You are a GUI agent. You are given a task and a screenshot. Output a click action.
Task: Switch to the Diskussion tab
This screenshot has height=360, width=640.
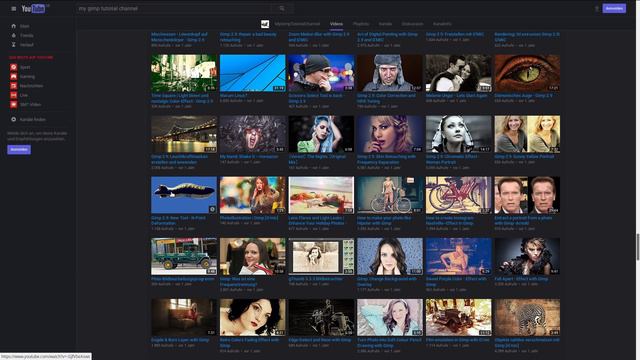(x=412, y=24)
